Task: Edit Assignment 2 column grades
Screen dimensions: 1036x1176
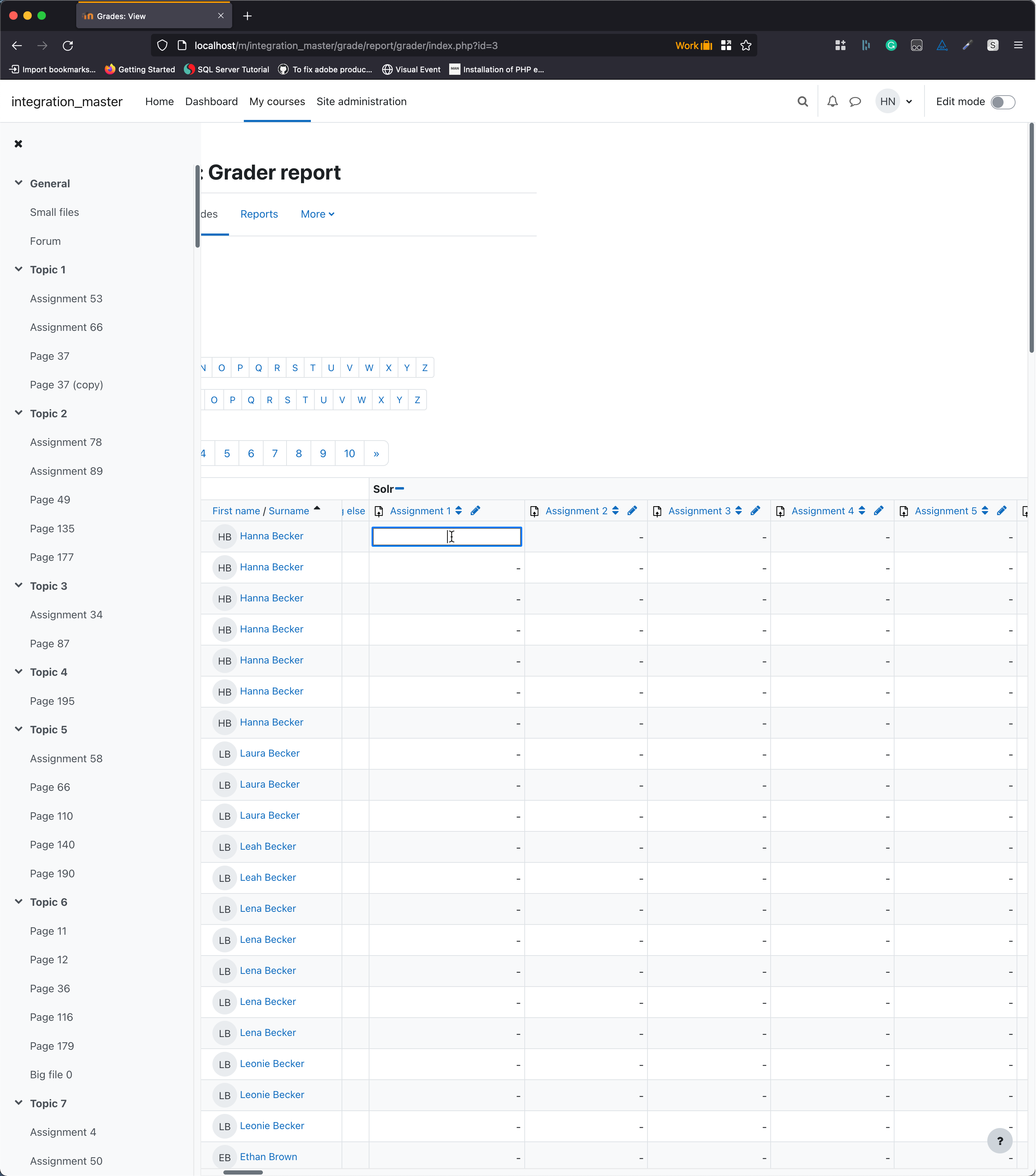Action: (x=632, y=511)
